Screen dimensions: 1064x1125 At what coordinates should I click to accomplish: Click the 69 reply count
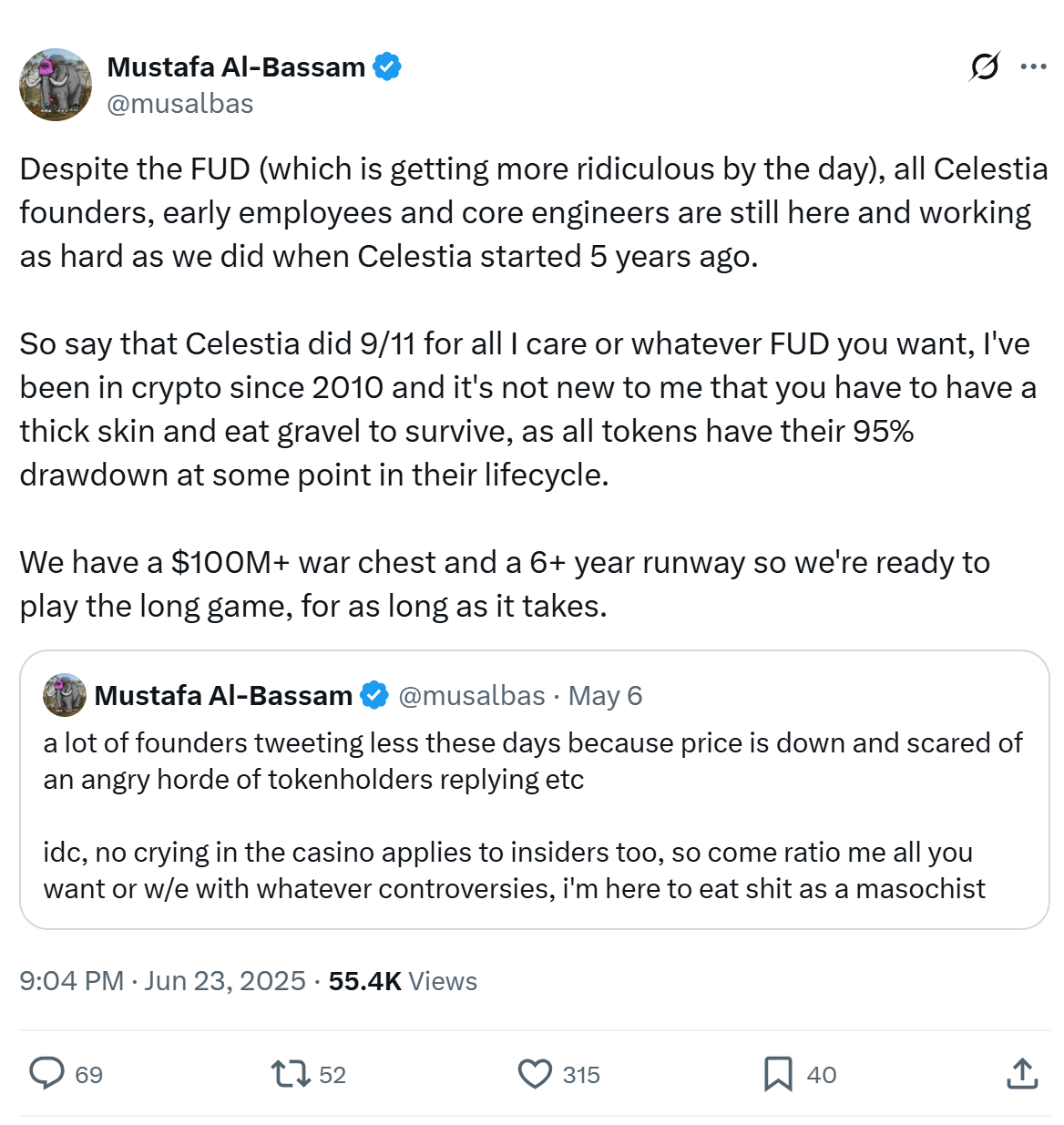(x=87, y=1074)
